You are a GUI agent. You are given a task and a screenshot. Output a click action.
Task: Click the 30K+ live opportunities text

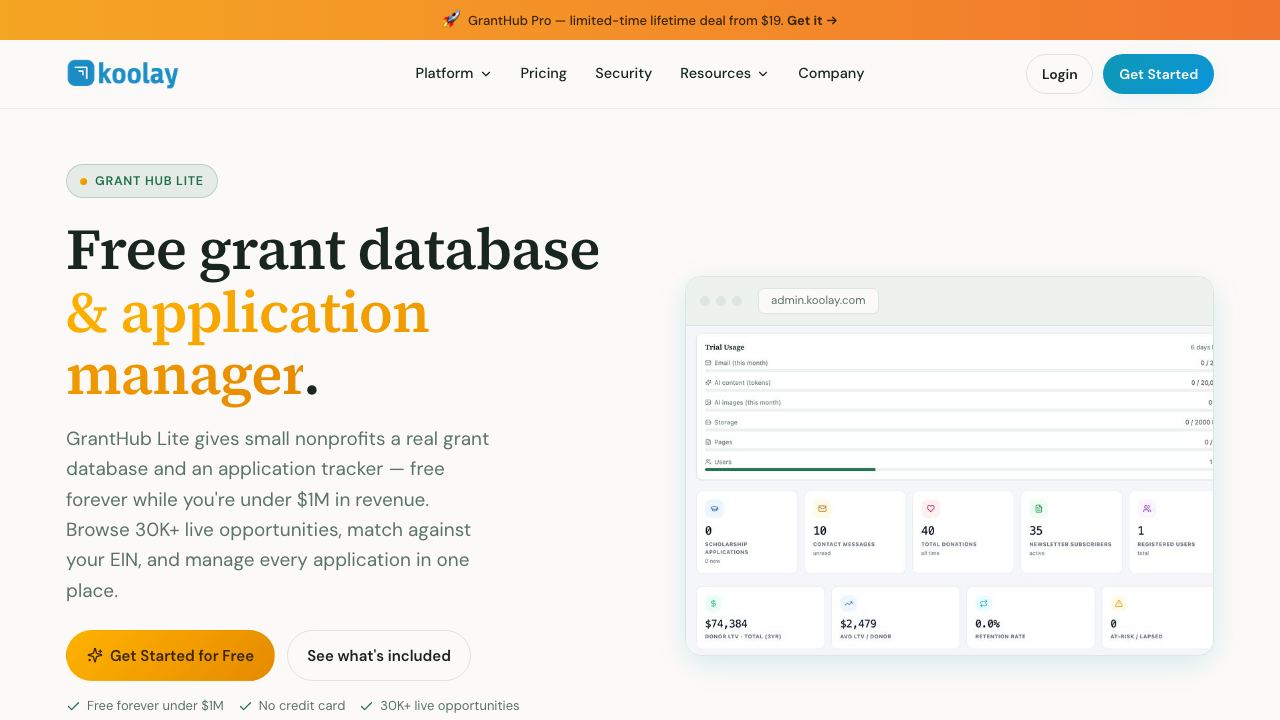[450, 706]
